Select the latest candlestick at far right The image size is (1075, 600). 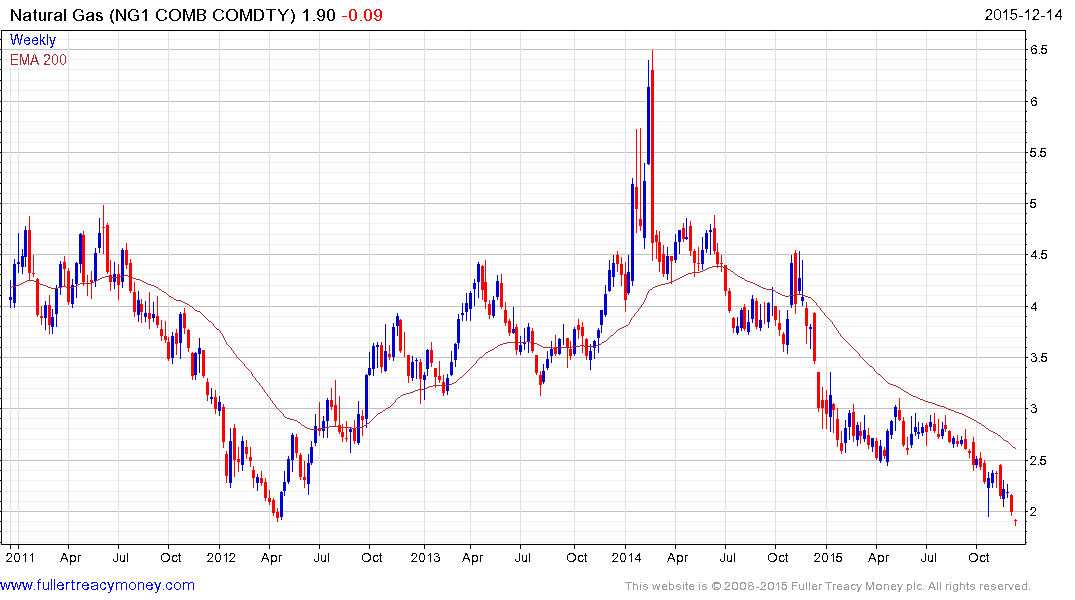(x=1016, y=521)
